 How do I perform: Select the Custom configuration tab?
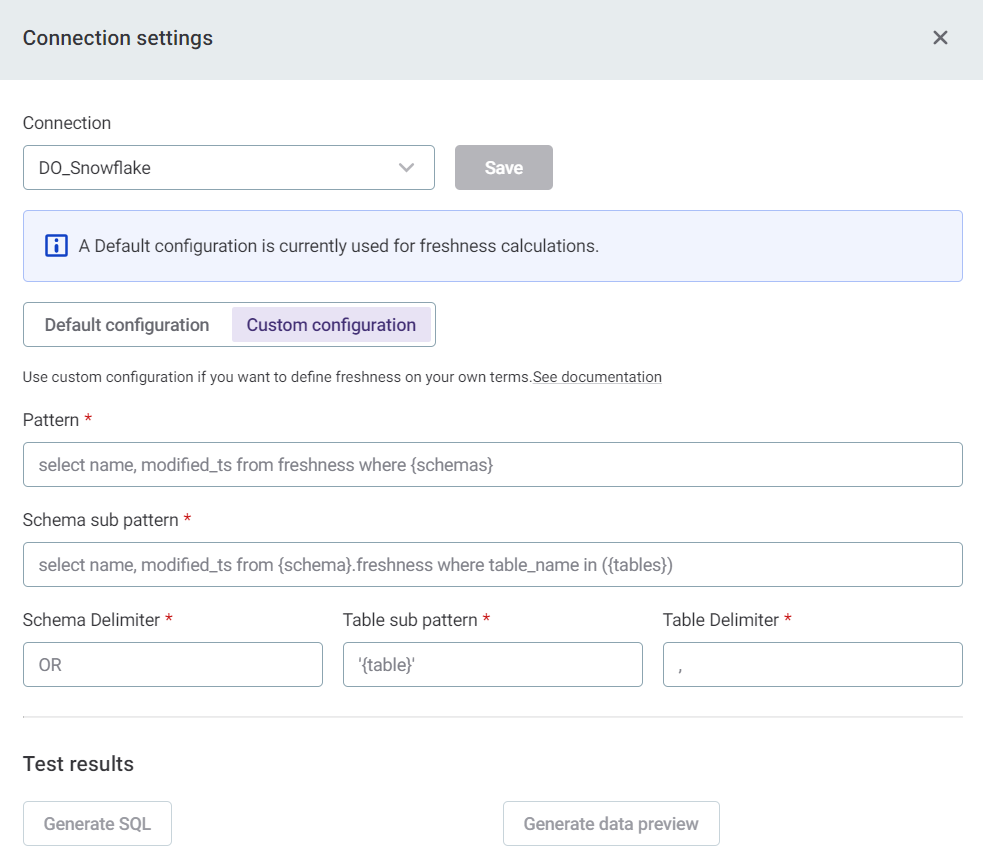(331, 325)
